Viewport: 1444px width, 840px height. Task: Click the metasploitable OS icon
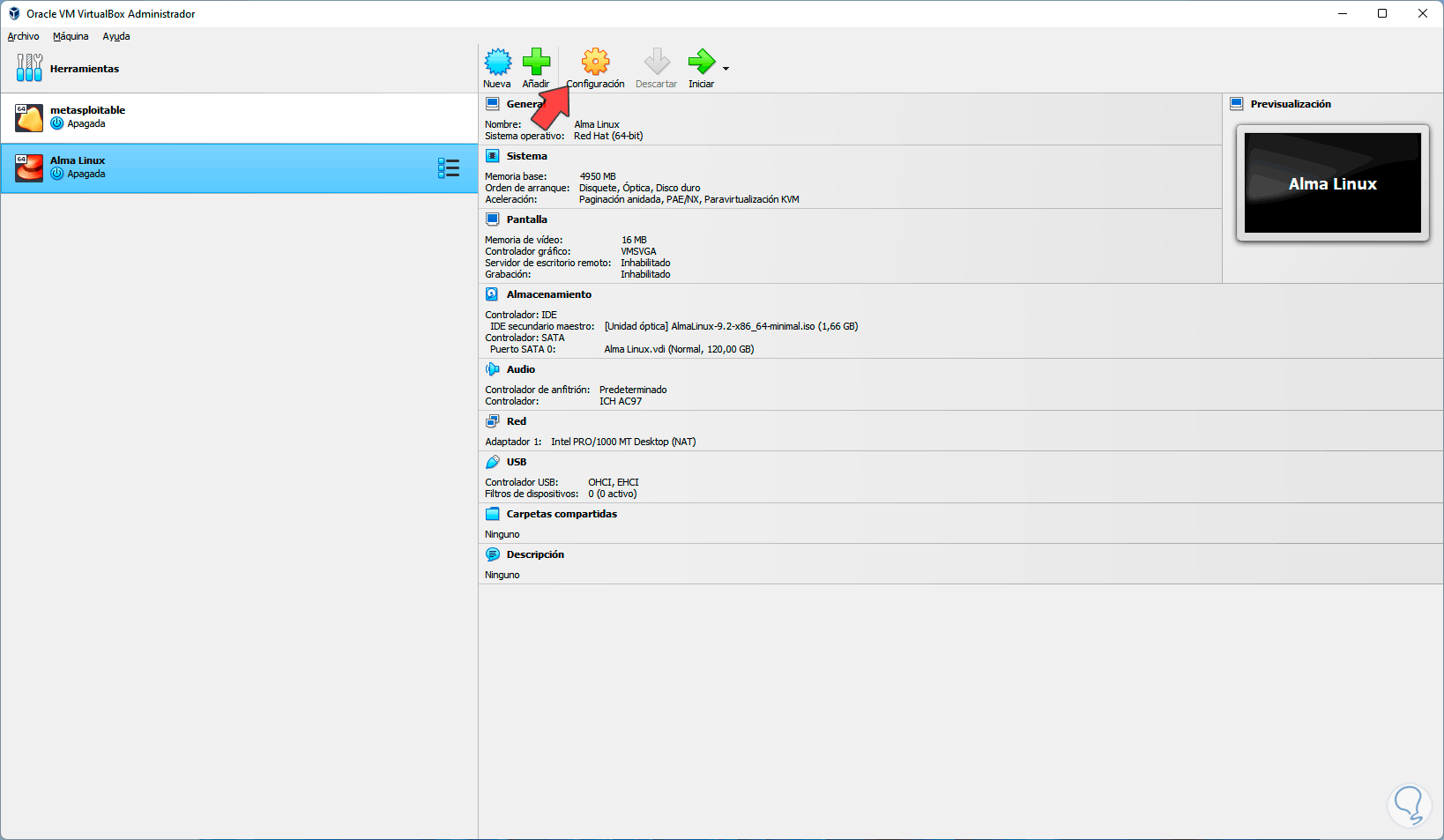pyautogui.click(x=29, y=117)
